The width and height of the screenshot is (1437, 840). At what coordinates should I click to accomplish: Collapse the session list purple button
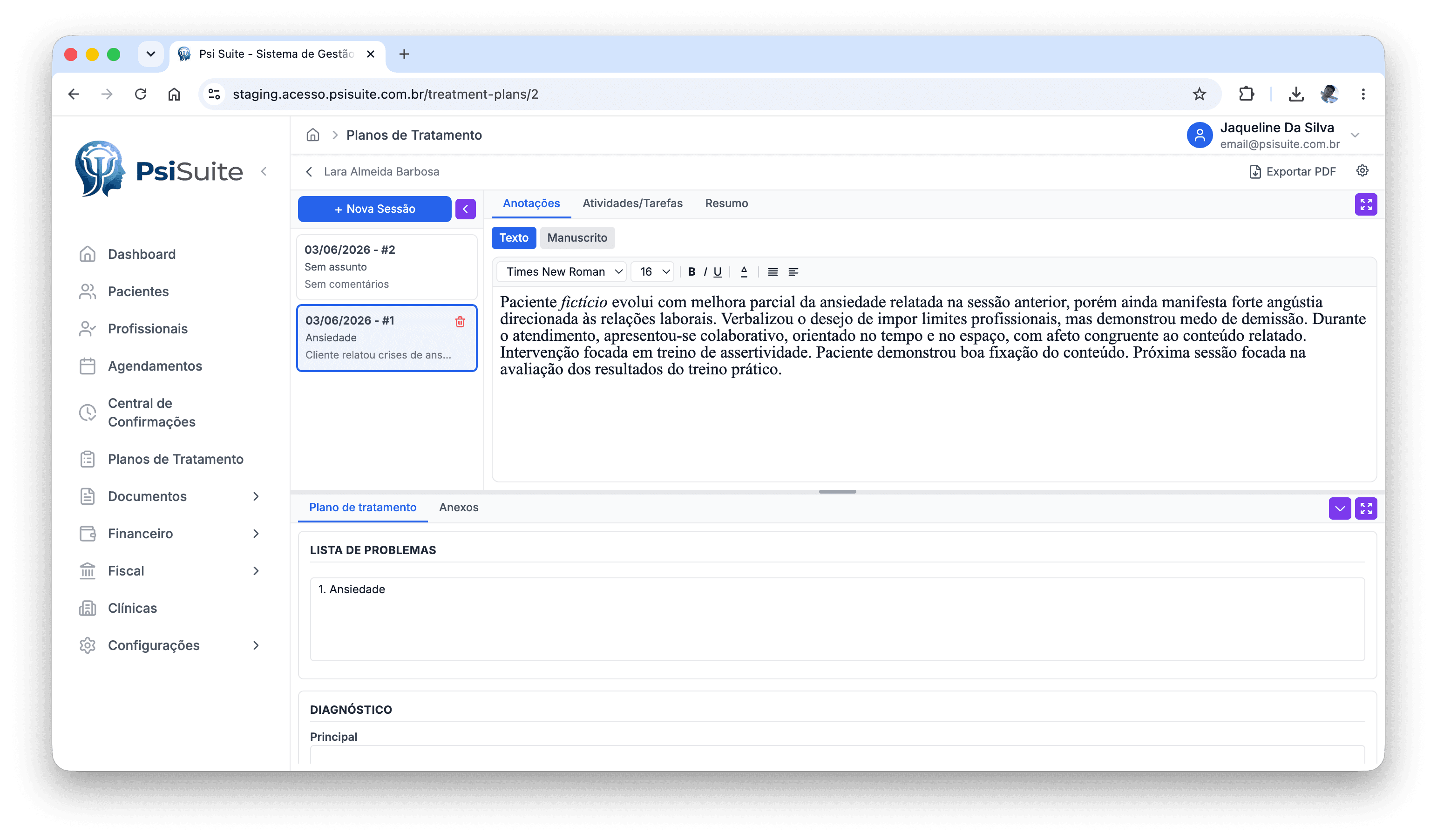(465, 209)
